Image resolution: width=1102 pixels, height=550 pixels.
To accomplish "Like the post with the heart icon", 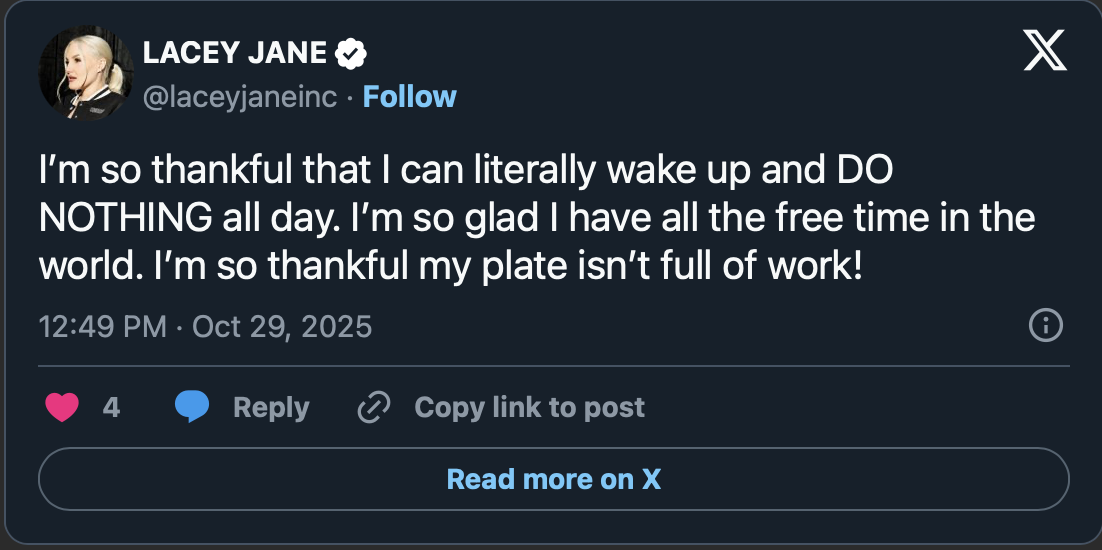I will [x=62, y=407].
